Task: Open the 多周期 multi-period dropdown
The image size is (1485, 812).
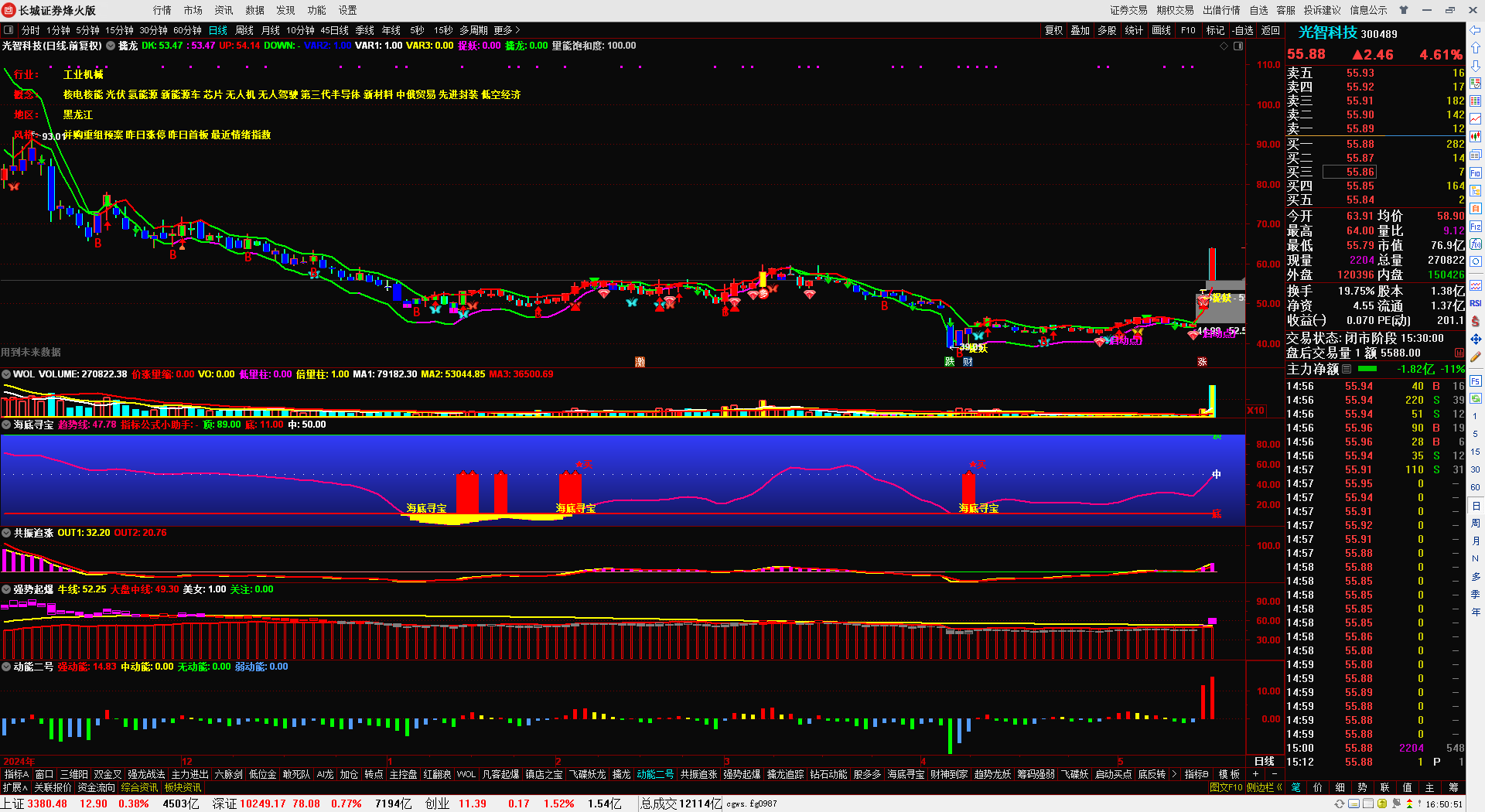Action: point(473,30)
